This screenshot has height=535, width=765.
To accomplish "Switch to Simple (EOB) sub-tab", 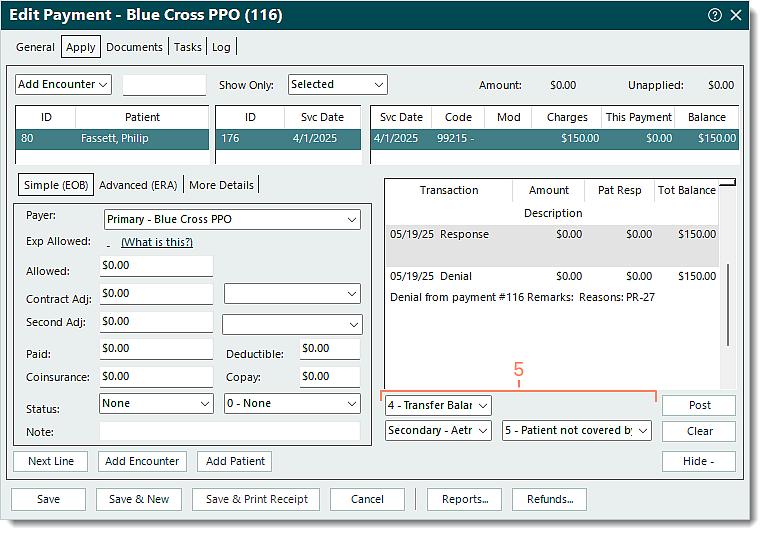I will (56, 185).
